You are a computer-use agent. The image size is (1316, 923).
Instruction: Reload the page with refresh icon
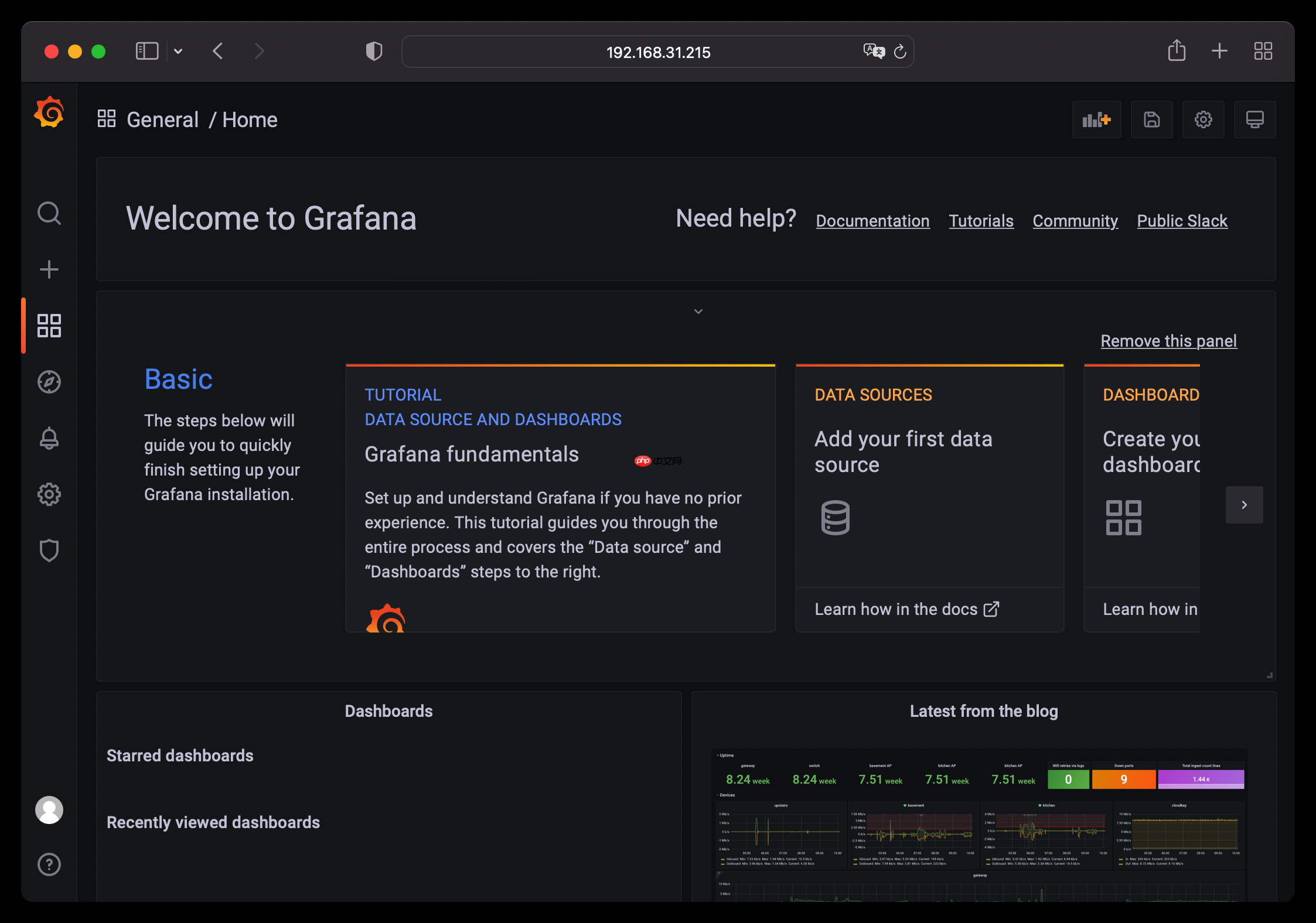click(x=900, y=52)
